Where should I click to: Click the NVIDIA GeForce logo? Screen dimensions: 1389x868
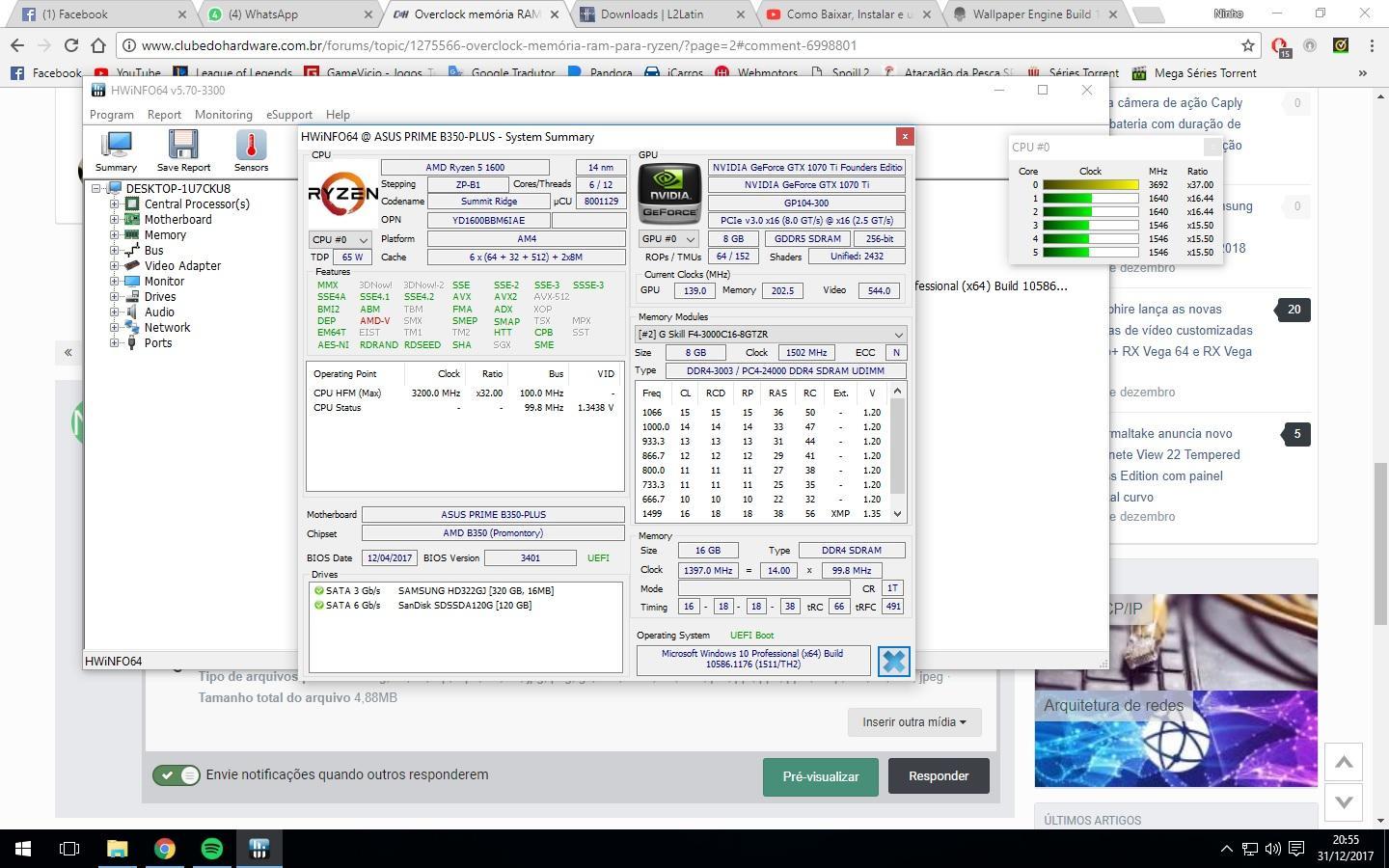pyautogui.click(x=669, y=194)
